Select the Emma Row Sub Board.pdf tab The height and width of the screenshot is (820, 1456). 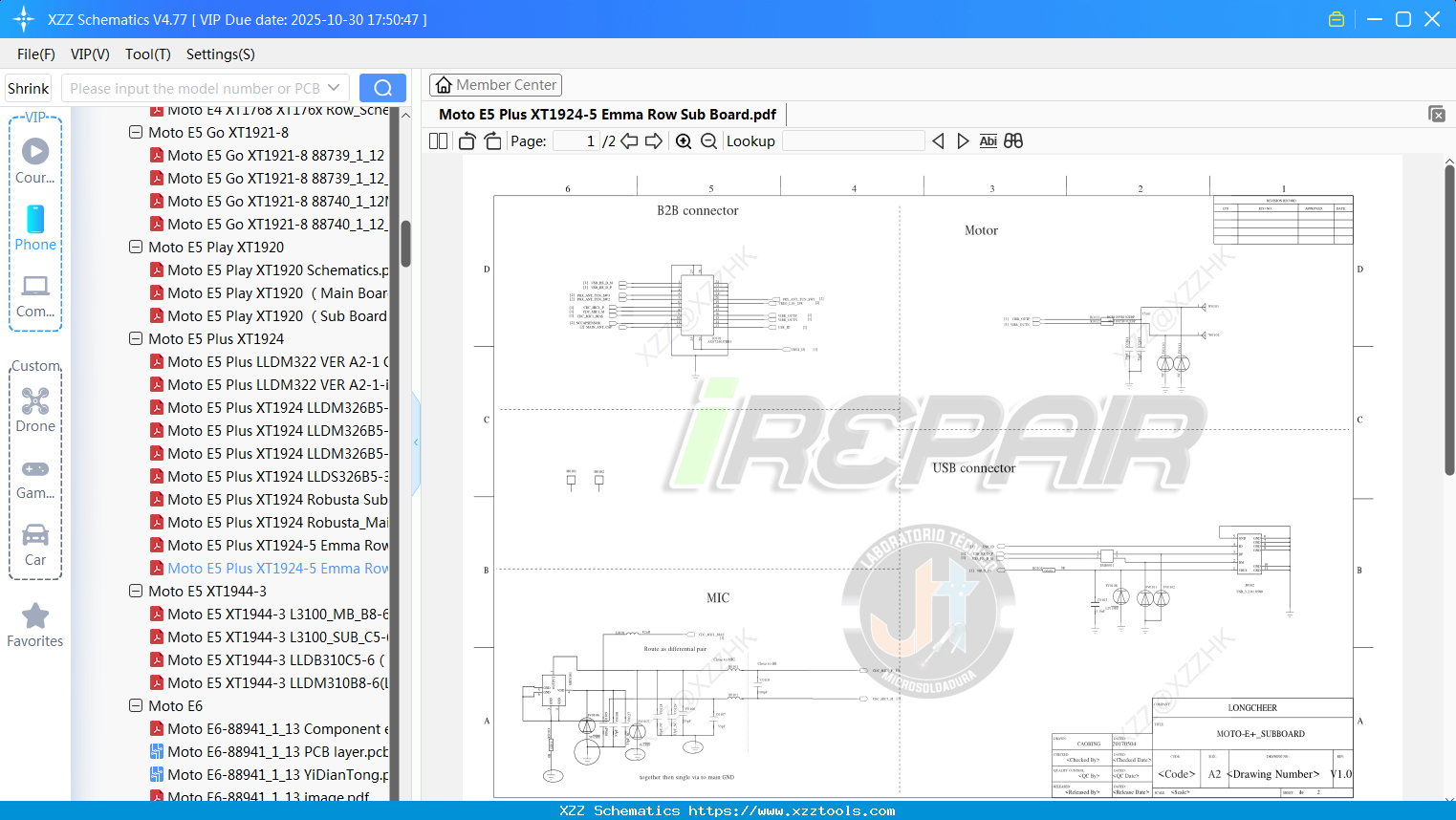click(x=607, y=114)
